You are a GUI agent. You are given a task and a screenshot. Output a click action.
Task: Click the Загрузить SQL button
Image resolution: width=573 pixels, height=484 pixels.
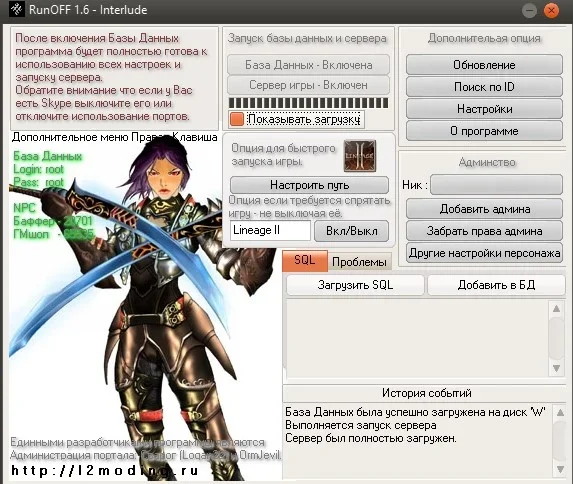pyautogui.click(x=355, y=285)
